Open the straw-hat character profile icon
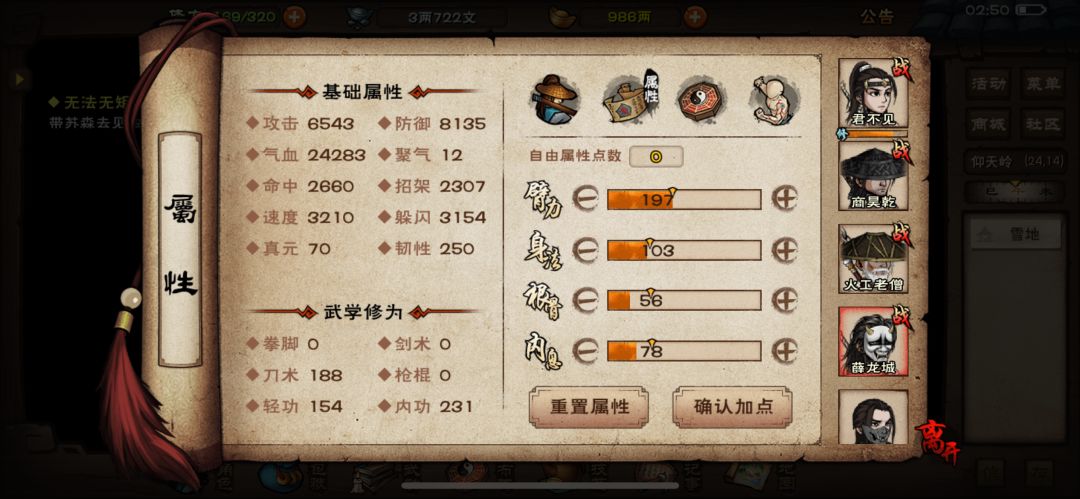1080x499 pixels. point(554,100)
